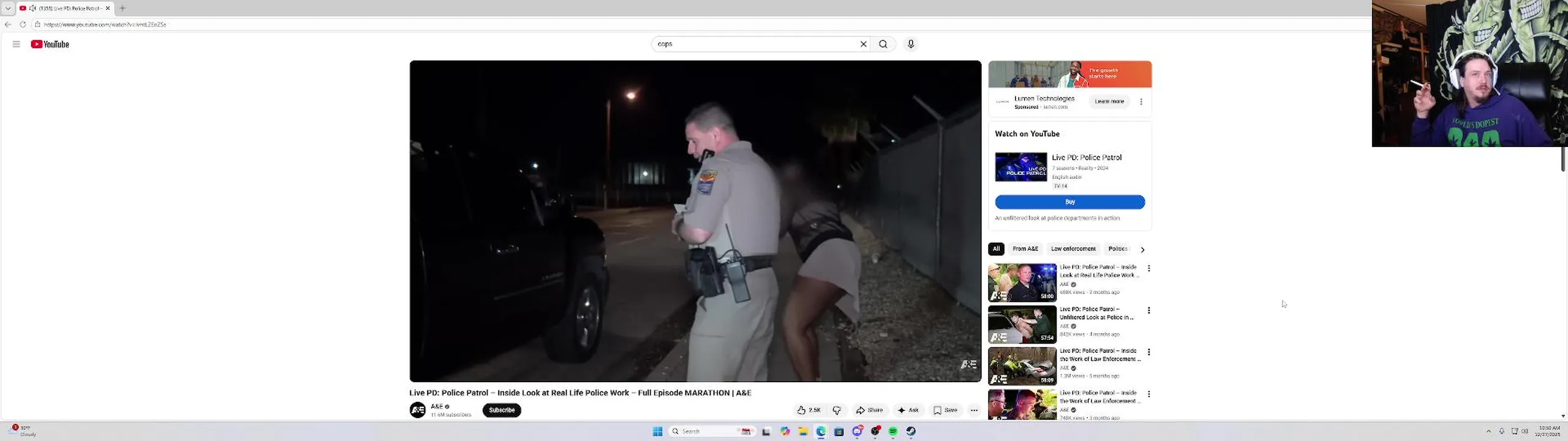Save the video to a playlist
Viewport: 1568px width, 441px height.
[x=945, y=410]
